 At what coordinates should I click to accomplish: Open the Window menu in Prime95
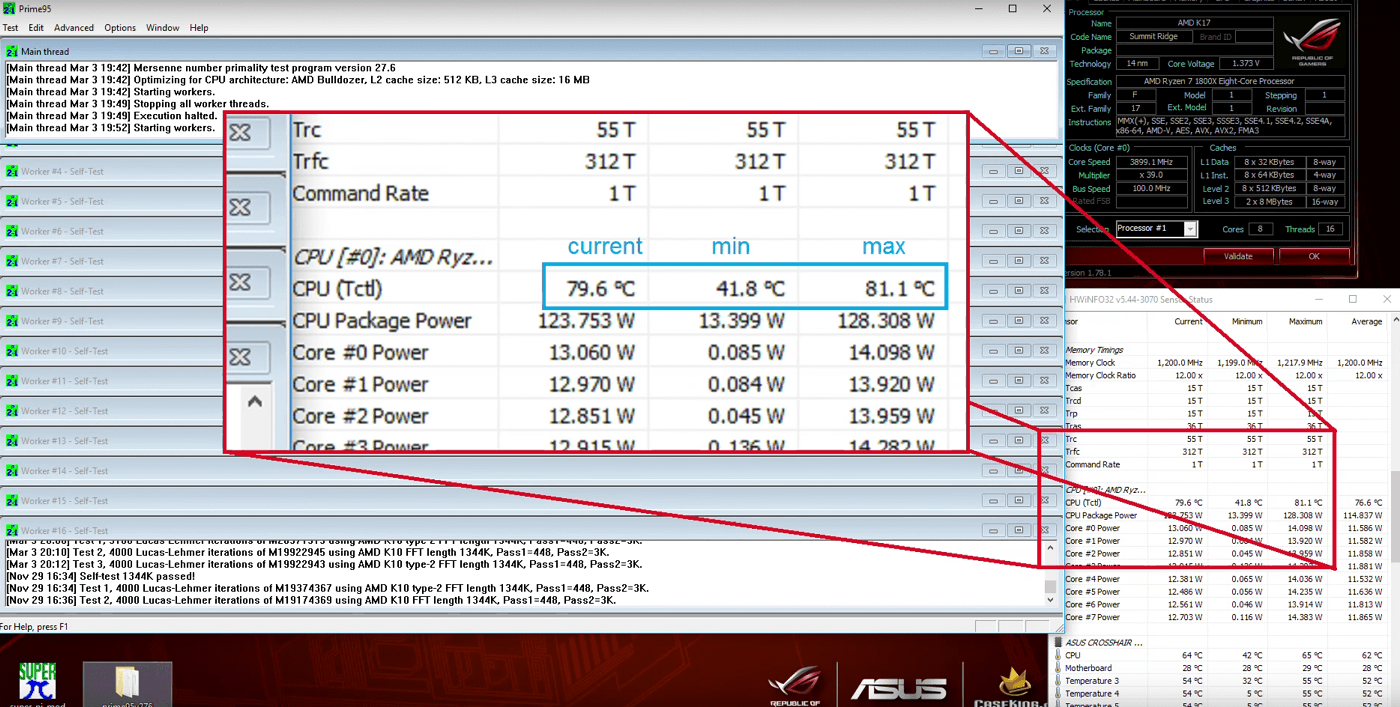tap(163, 28)
